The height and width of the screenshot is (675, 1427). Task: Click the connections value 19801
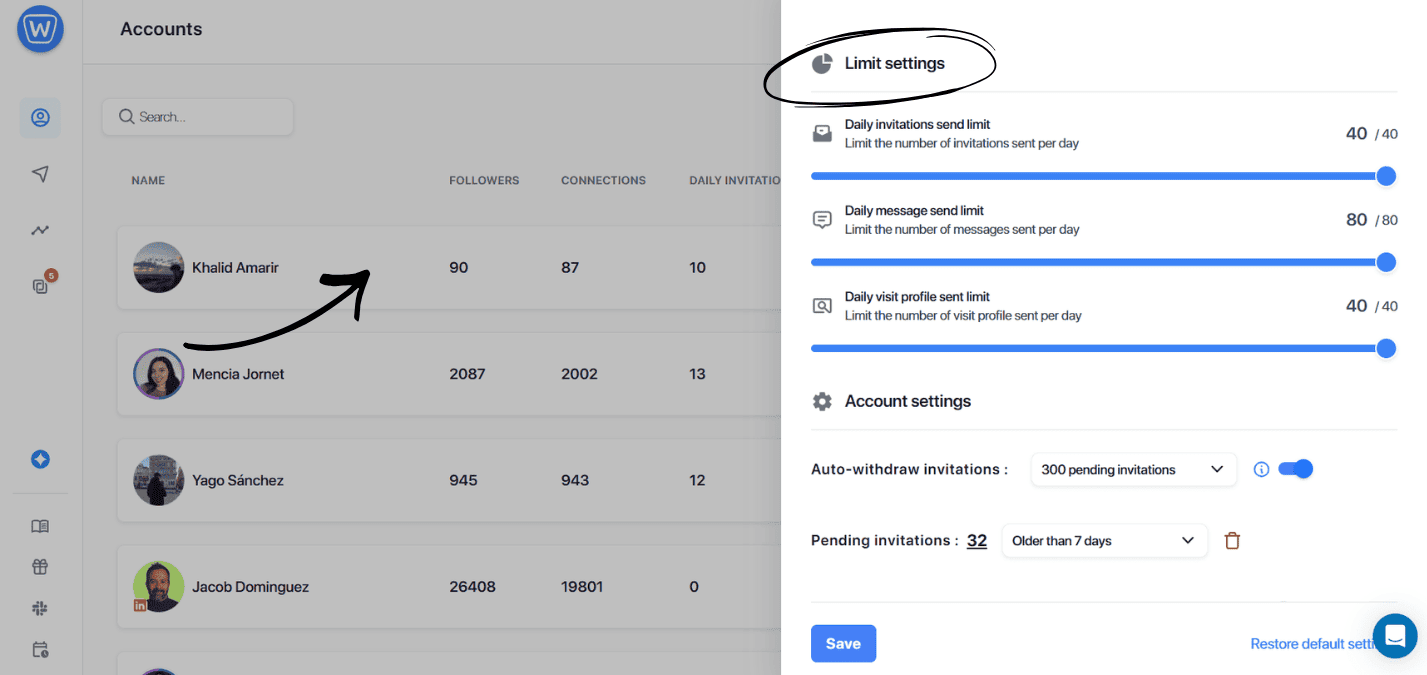coord(582,587)
